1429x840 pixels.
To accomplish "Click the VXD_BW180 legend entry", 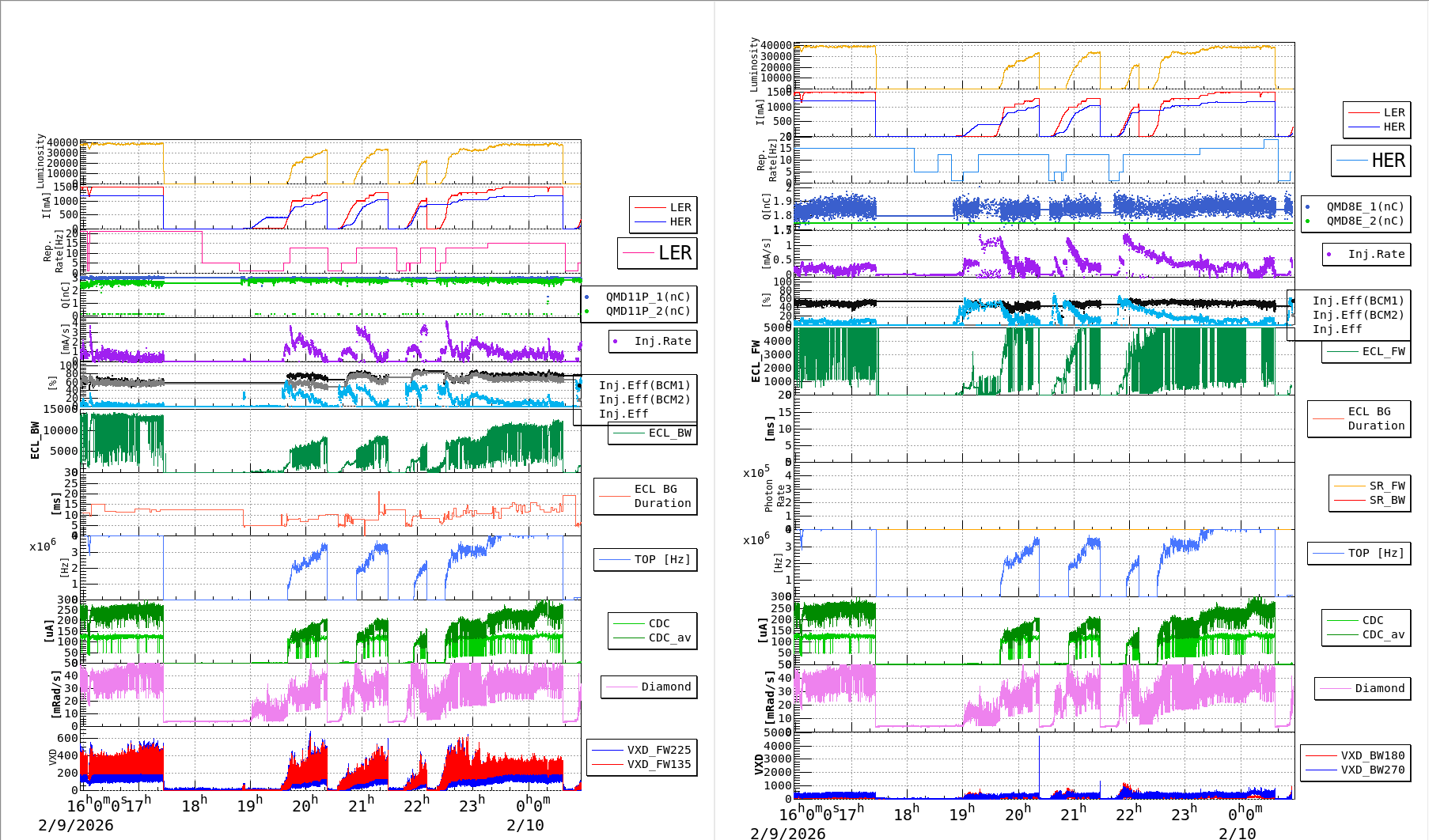I will coord(1372,755).
